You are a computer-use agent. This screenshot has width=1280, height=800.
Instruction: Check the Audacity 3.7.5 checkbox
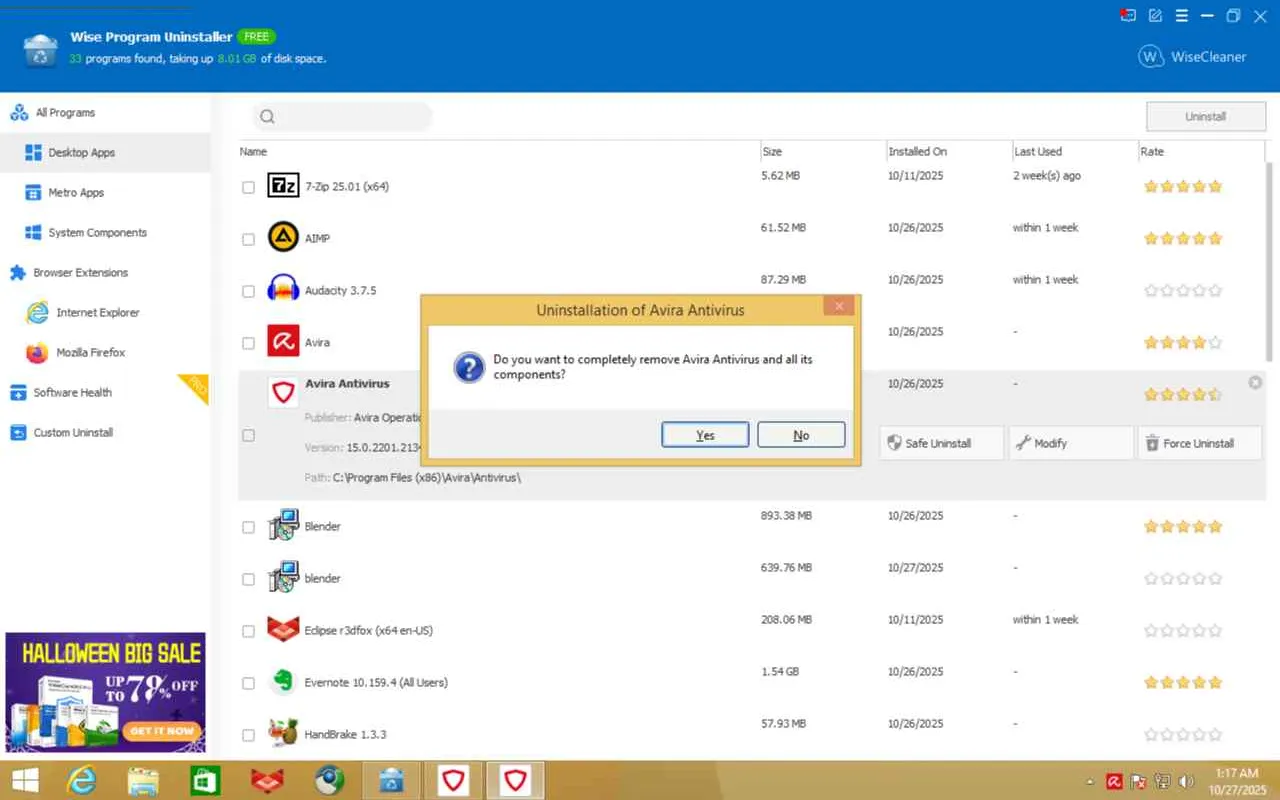tap(248, 291)
